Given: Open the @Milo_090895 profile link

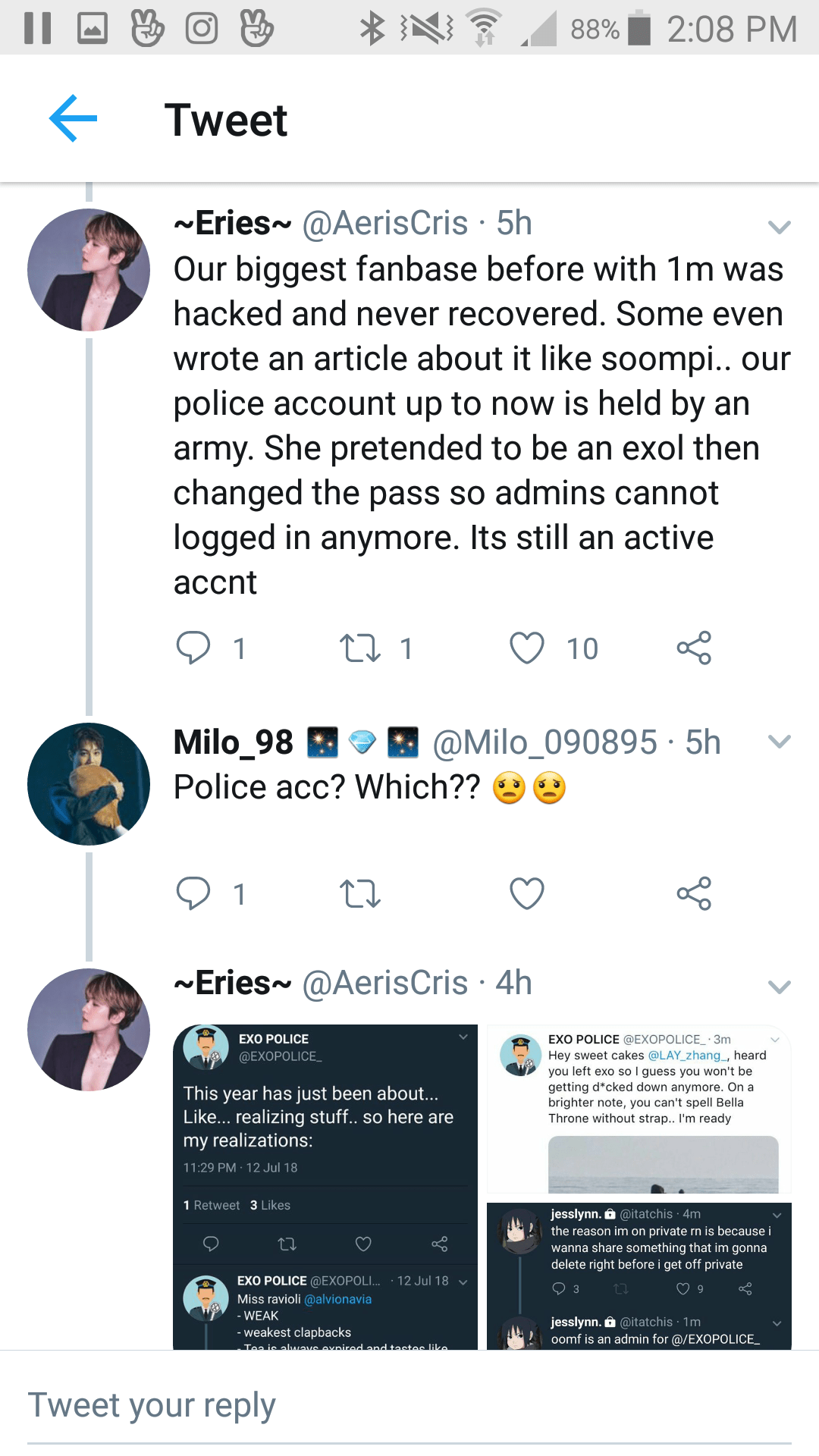Looking at the screenshot, I should pyautogui.click(x=544, y=742).
